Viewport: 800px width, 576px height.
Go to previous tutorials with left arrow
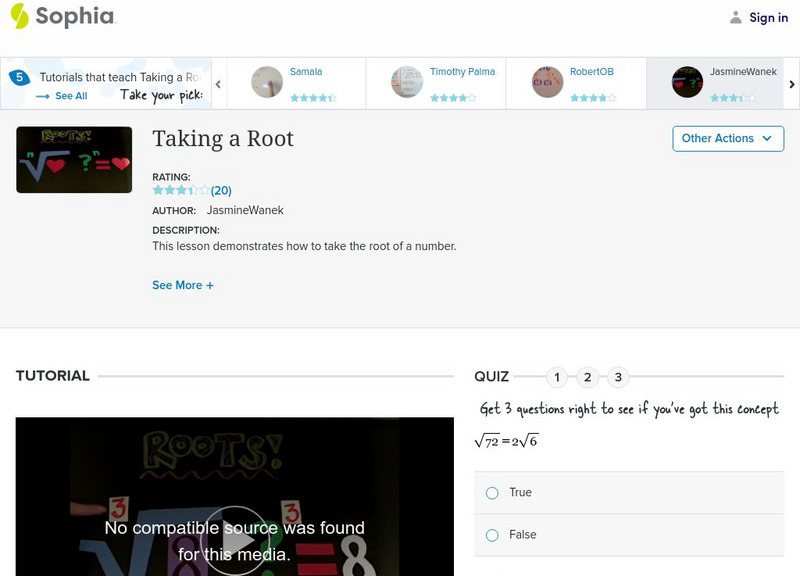[218, 84]
